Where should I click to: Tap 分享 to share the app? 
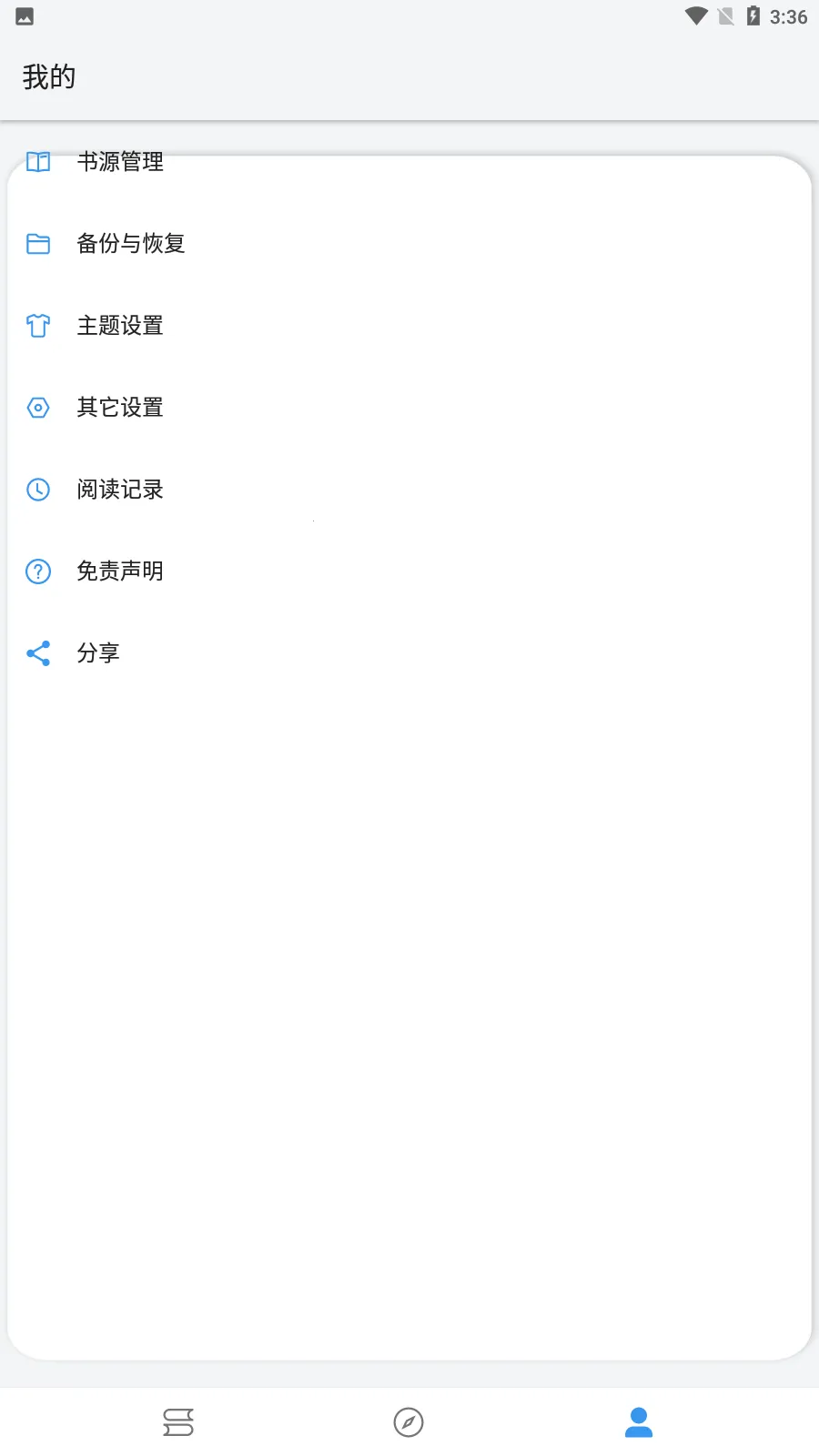point(98,652)
